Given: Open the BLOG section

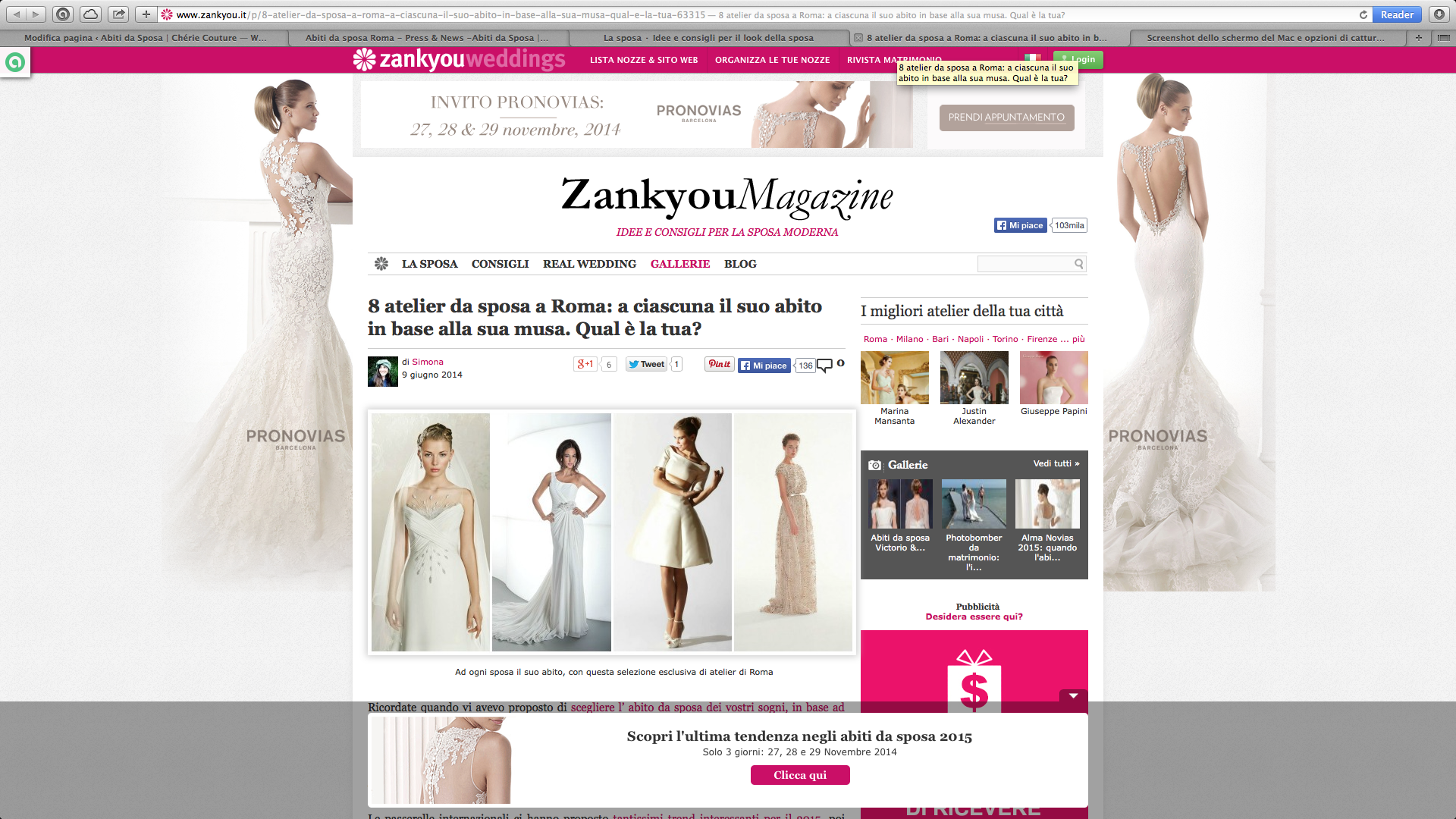Looking at the screenshot, I should coord(740,264).
